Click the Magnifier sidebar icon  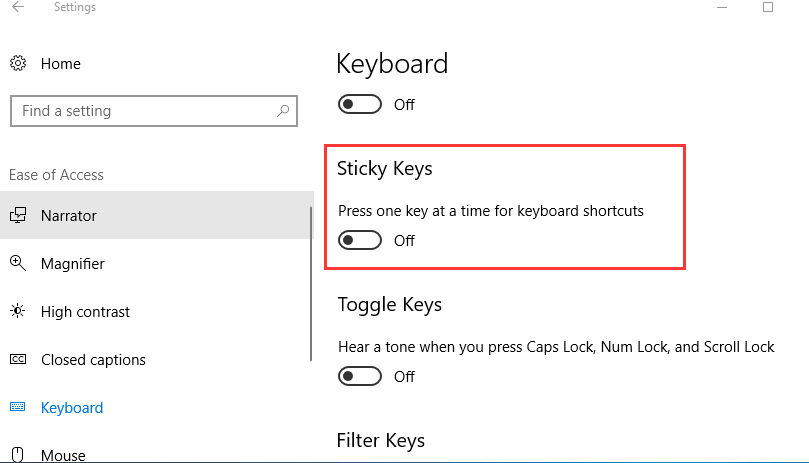[18, 264]
